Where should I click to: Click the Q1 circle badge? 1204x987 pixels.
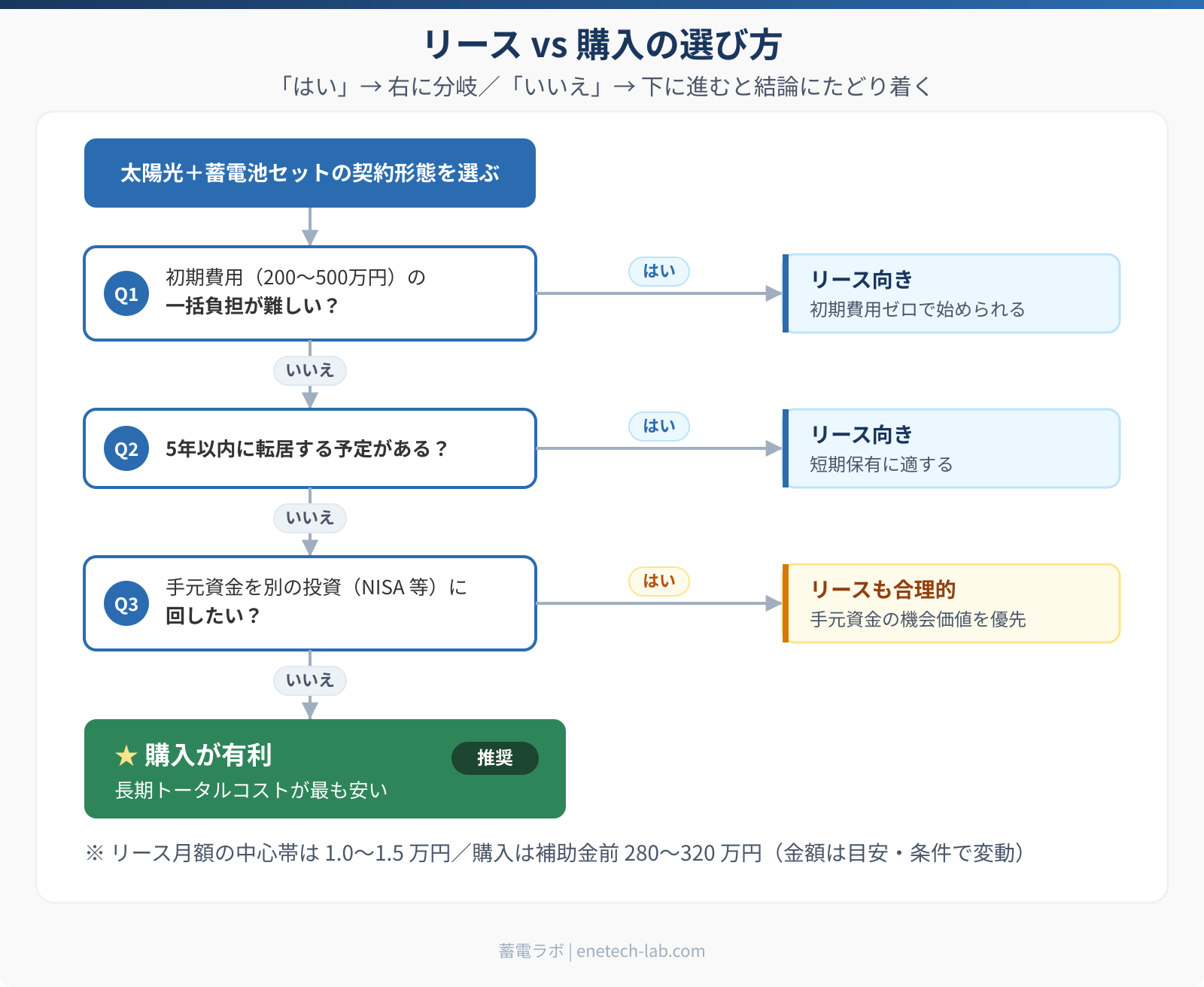click(x=126, y=293)
